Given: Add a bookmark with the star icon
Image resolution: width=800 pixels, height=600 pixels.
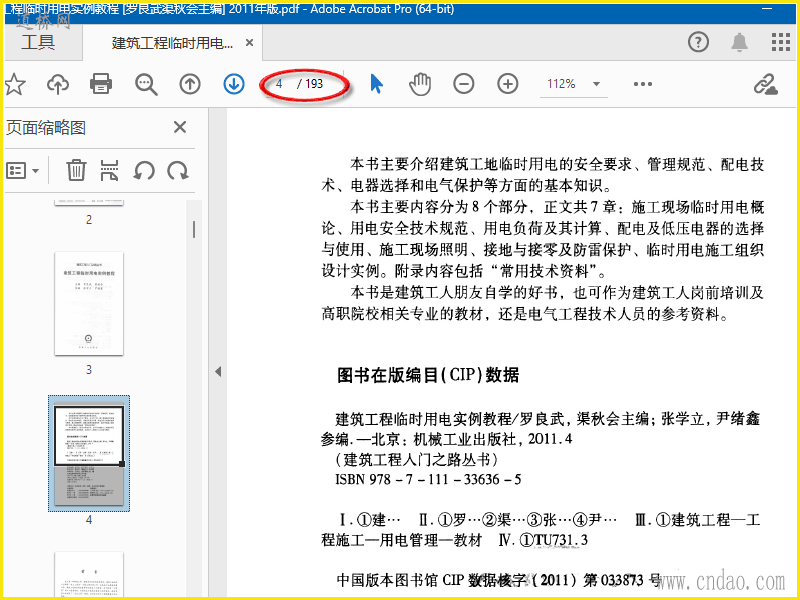Looking at the screenshot, I should (15, 84).
